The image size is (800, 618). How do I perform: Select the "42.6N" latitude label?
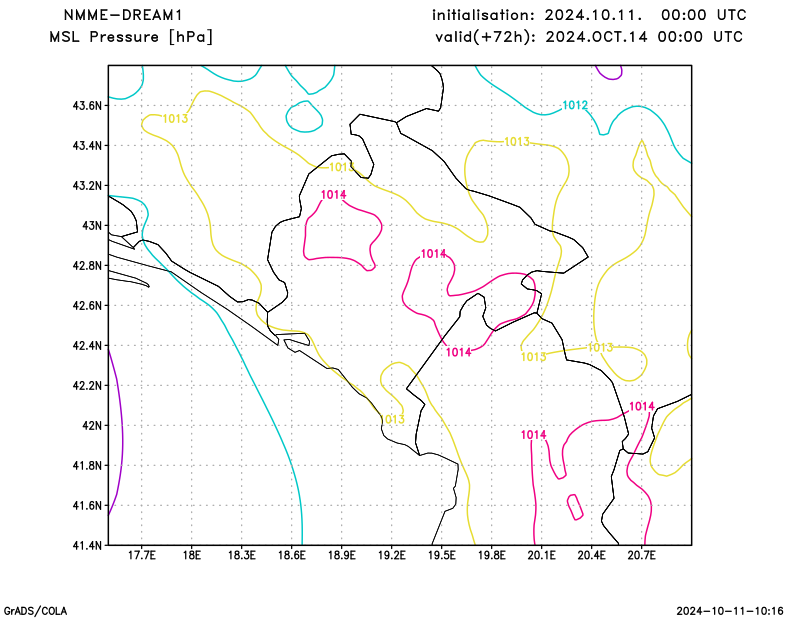(87, 306)
